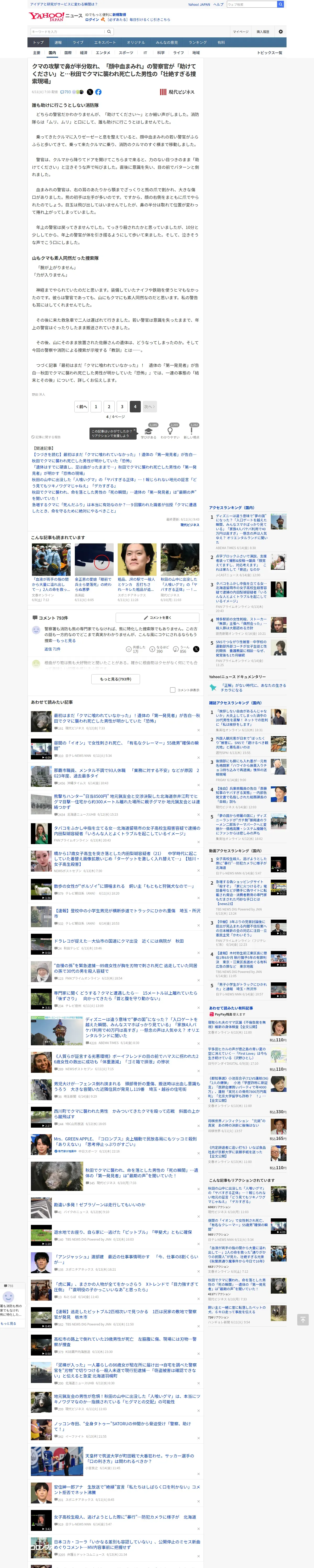Open トピックス一覧 link
The height and width of the screenshot is (1568, 314).
tap(270, 53)
